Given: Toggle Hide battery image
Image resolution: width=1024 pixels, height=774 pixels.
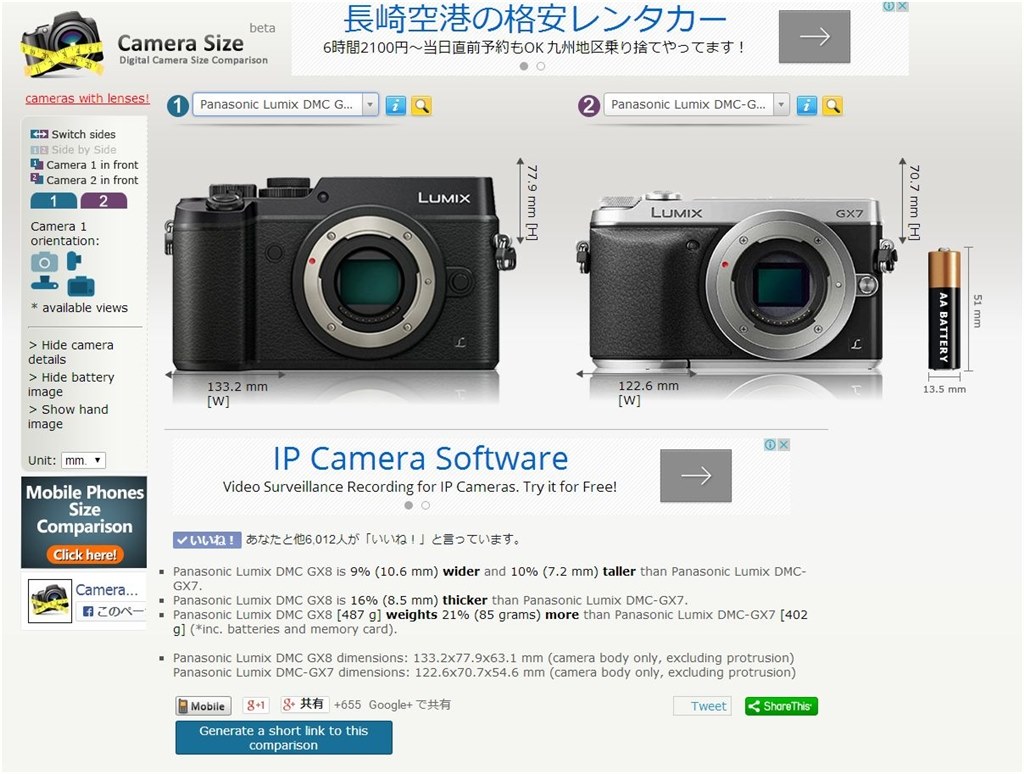Looking at the screenshot, I should point(71,385).
